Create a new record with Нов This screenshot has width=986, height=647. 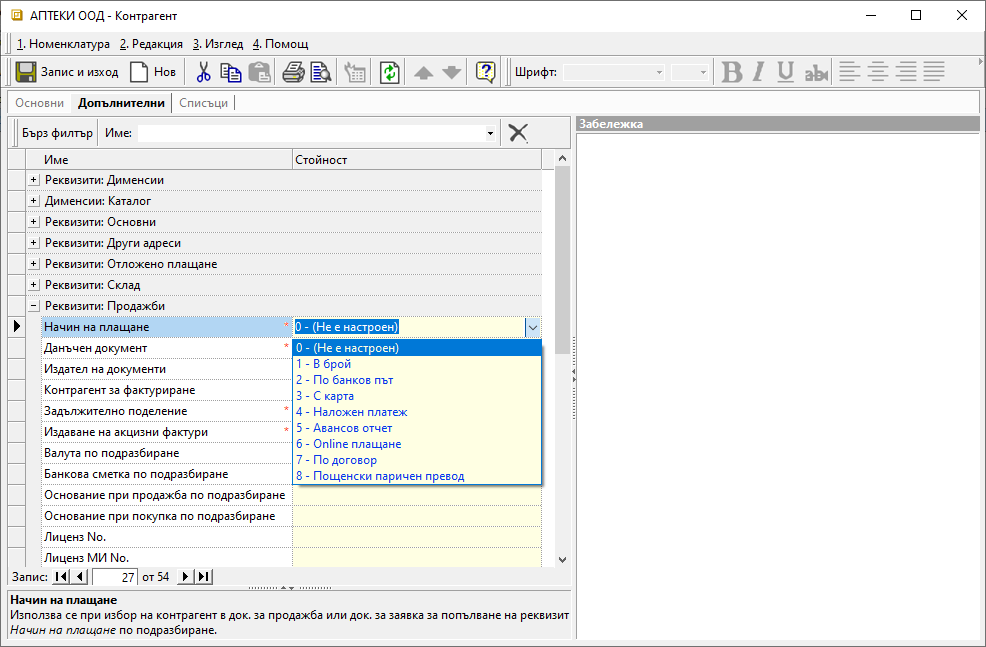pos(153,72)
